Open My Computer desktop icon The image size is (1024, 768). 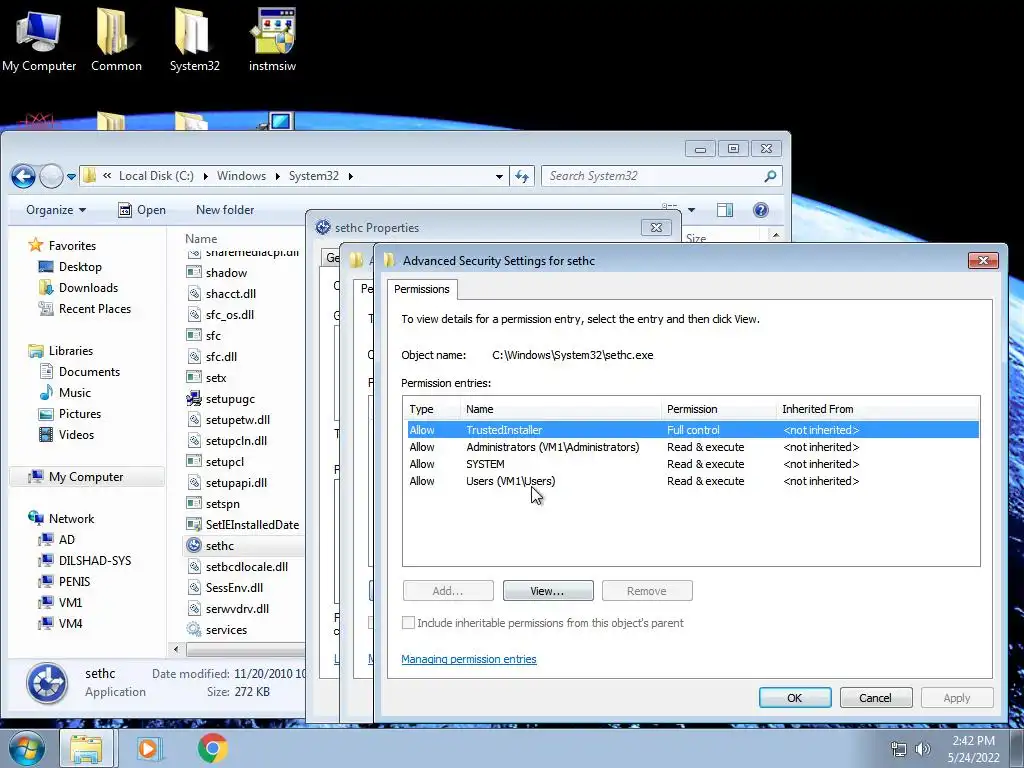point(39,40)
